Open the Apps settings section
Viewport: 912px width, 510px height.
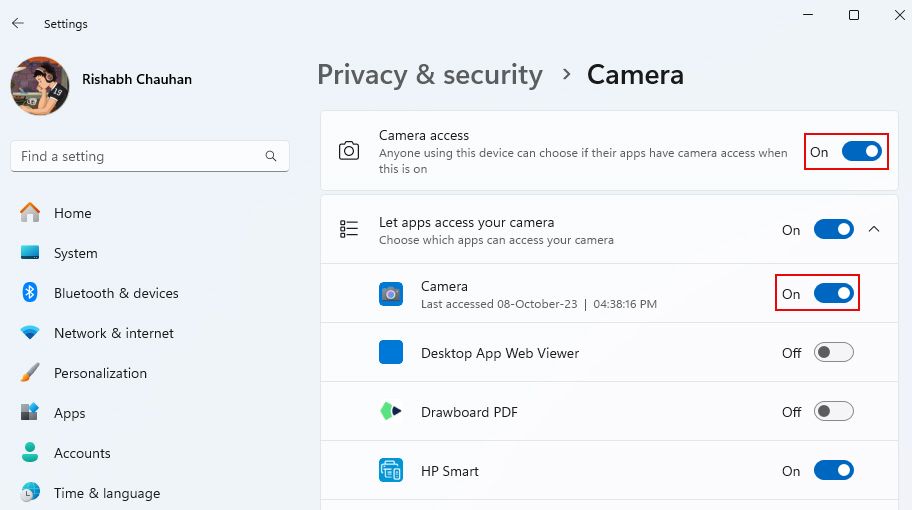pos(69,413)
